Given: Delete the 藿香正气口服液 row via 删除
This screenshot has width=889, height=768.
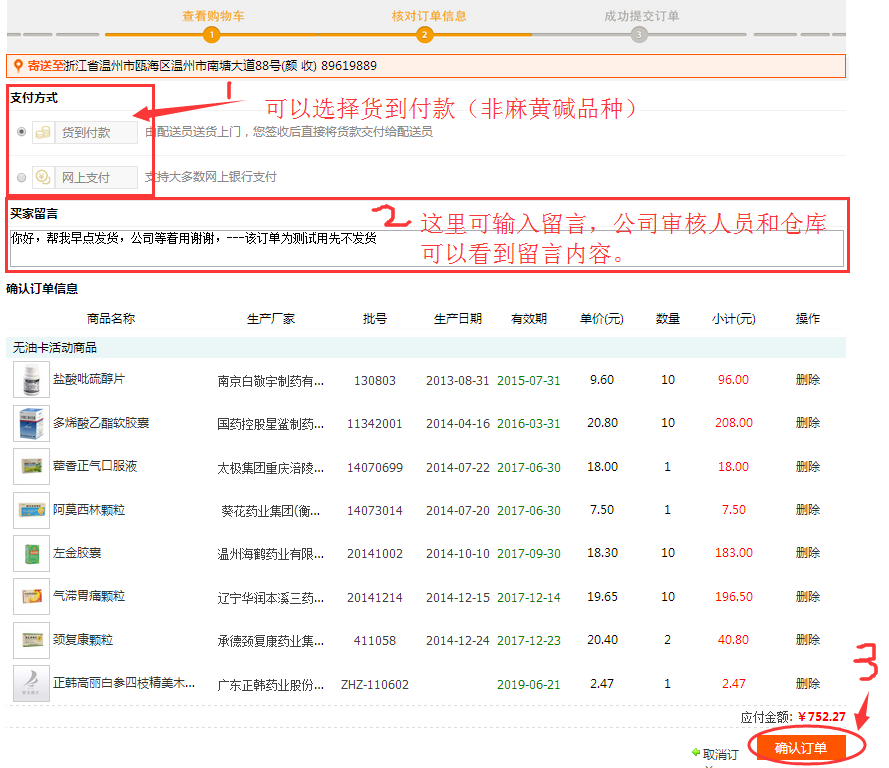Looking at the screenshot, I should tap(807, 466).
